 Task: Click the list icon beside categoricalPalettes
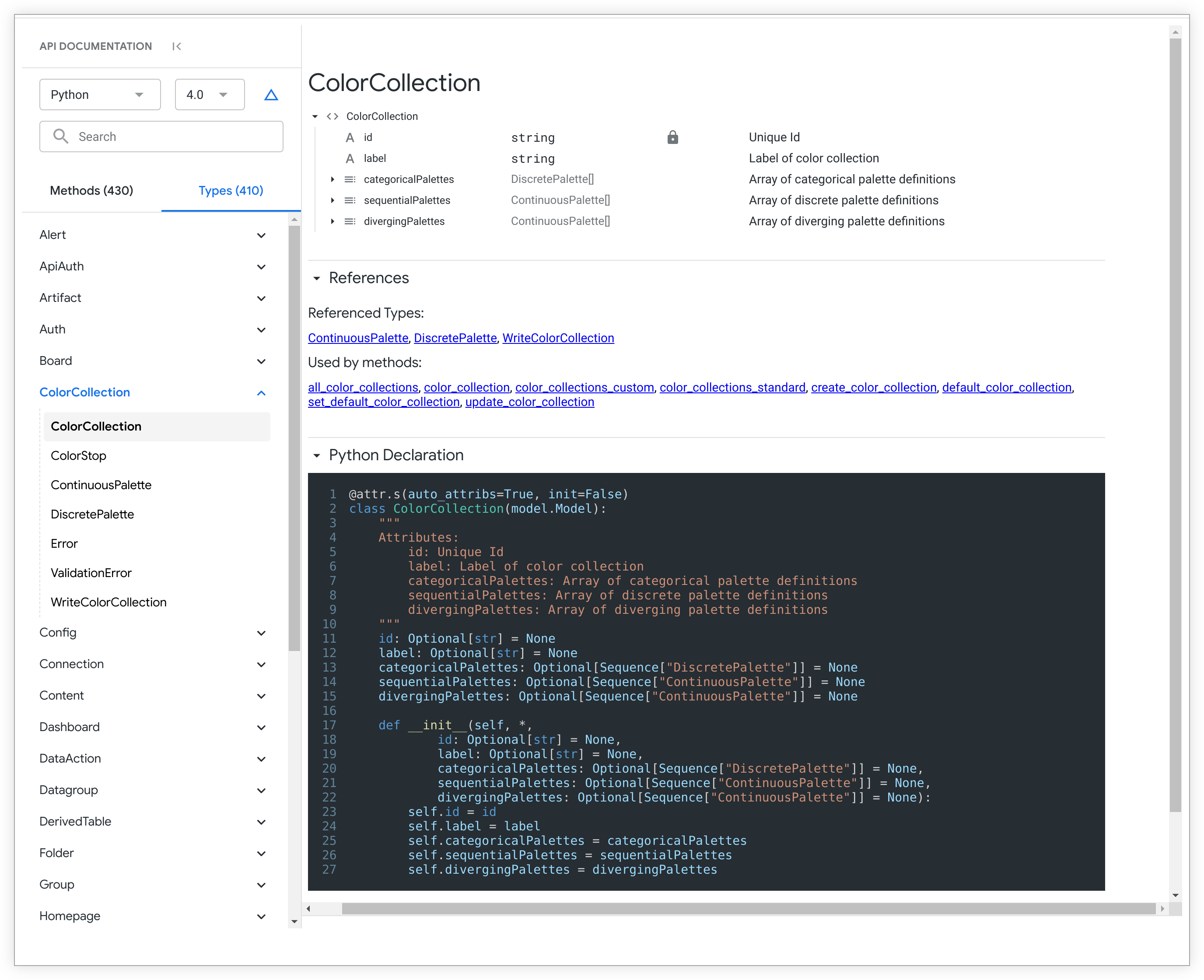pyautogui.click(x=350, y=179)
